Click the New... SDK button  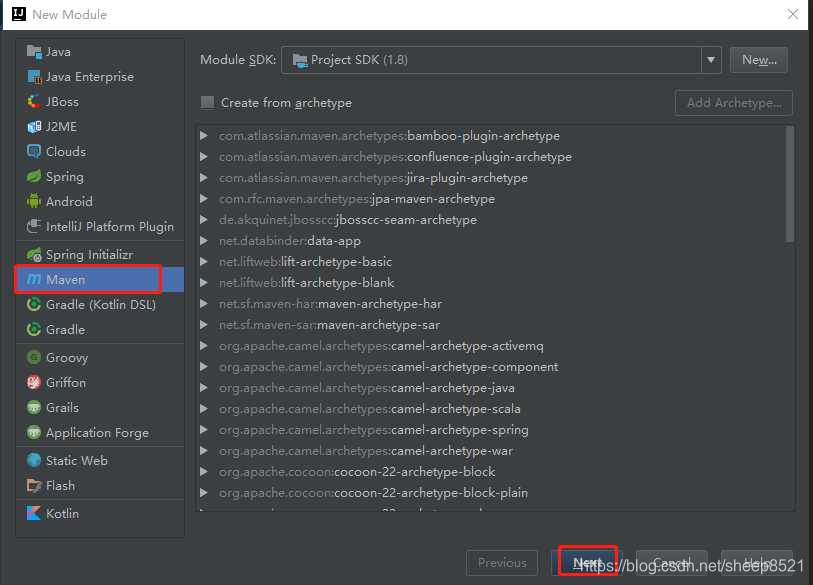(759, 60)
